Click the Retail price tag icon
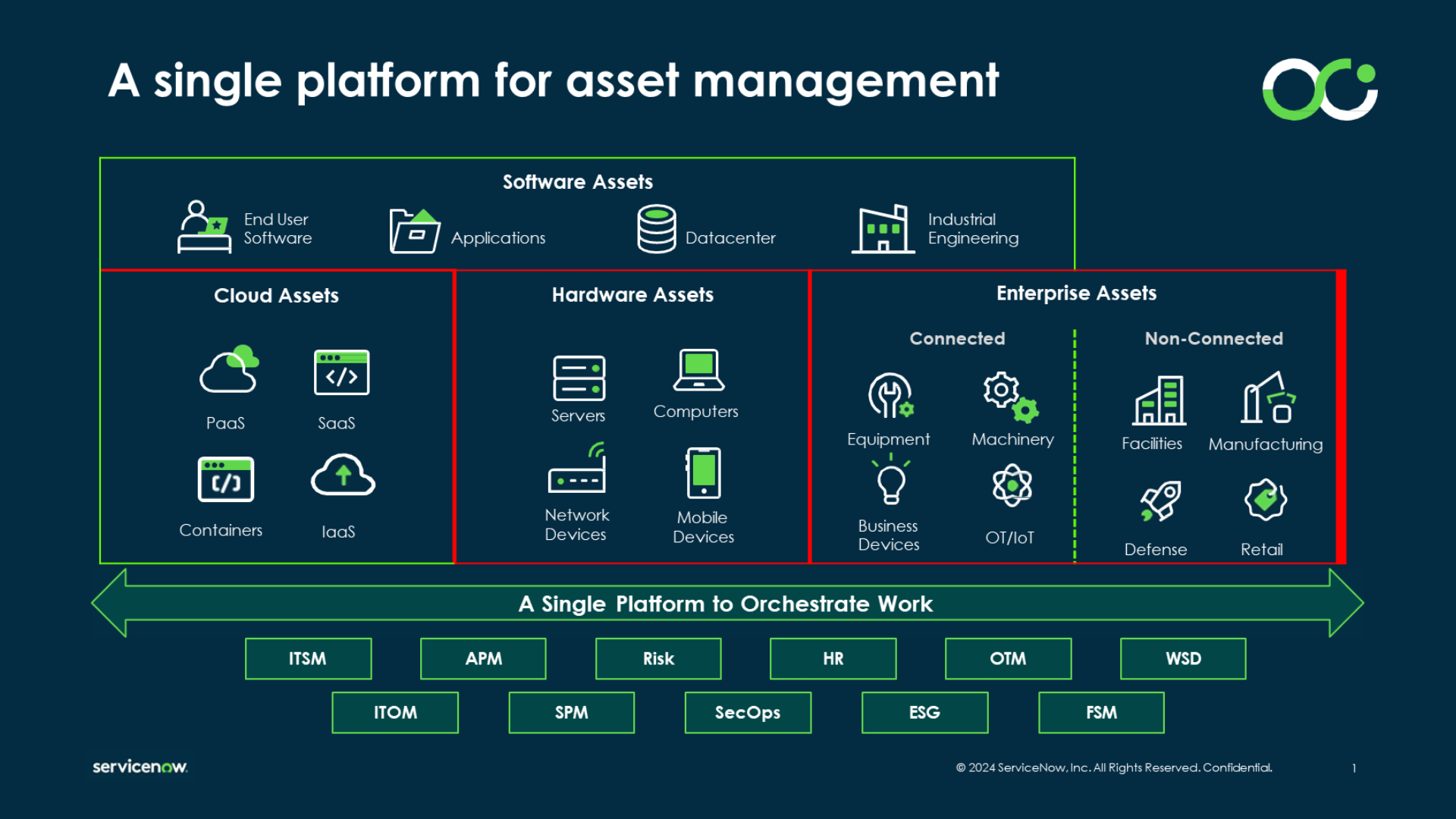The width and height of the screenshot is (1456, 819). [1266, 500]
